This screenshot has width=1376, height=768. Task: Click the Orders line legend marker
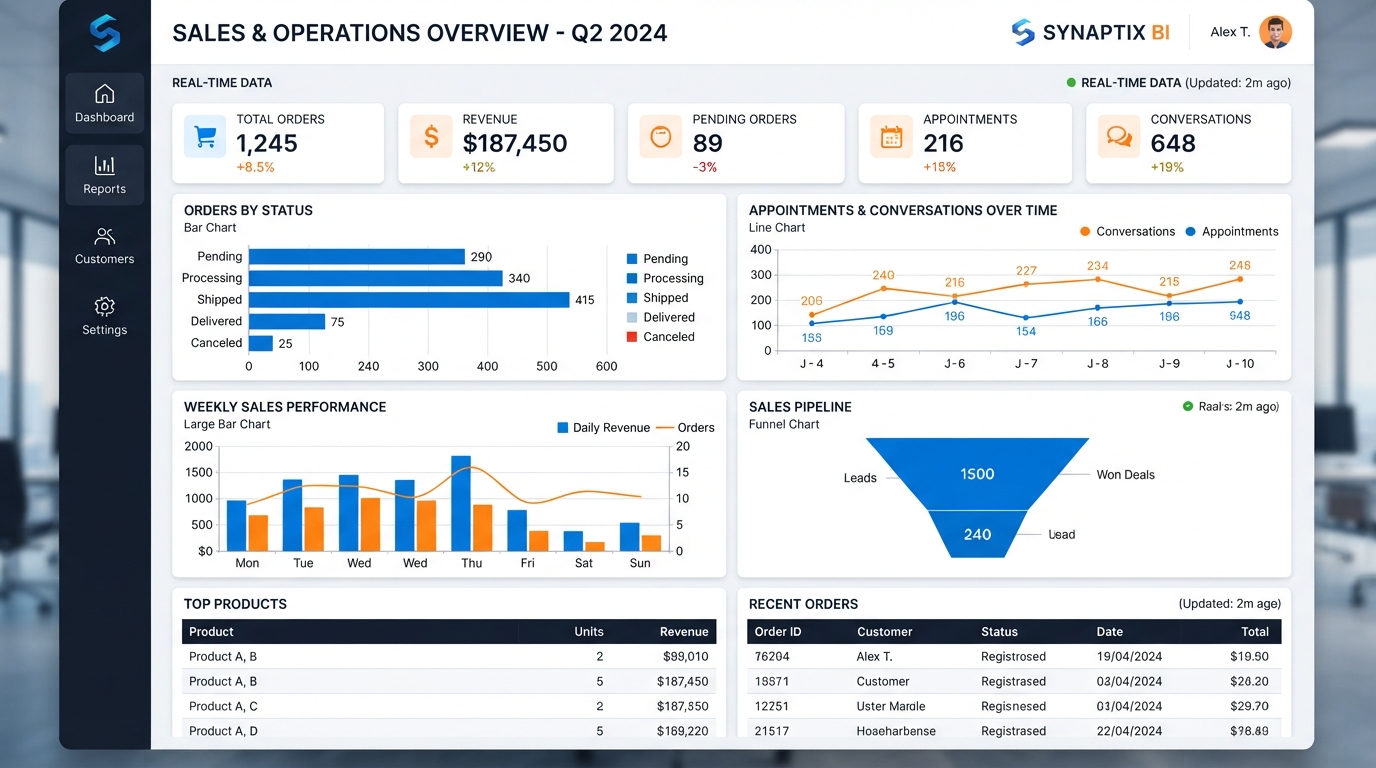coord(664,428)
